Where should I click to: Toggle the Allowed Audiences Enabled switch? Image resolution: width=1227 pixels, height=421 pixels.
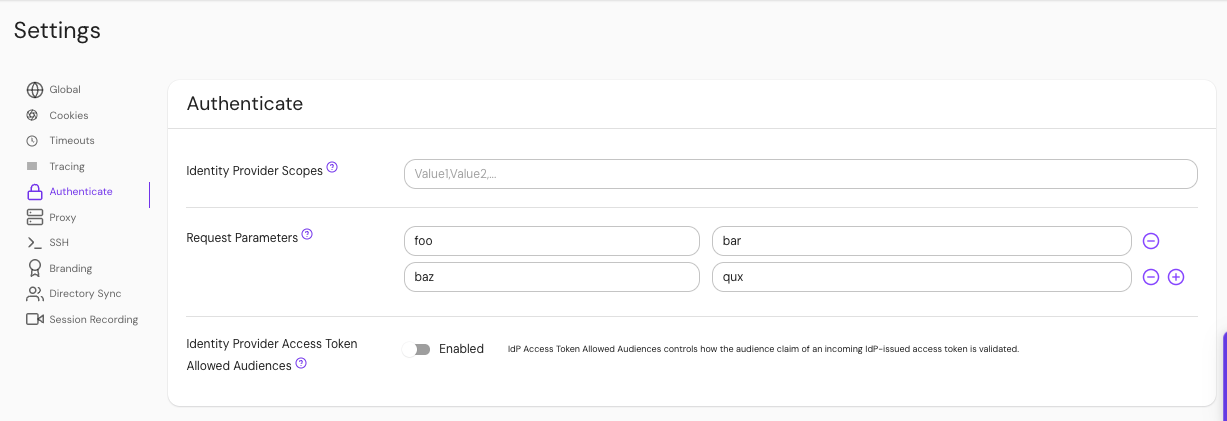click(417, 349)
